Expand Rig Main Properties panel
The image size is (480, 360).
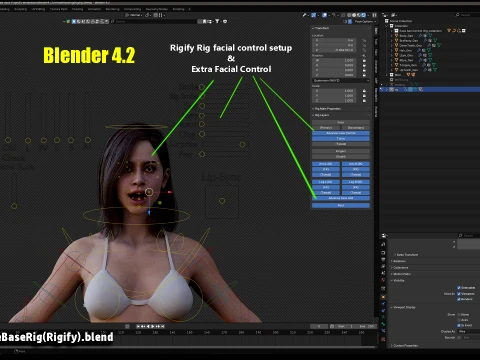click(x=327, y=109)
